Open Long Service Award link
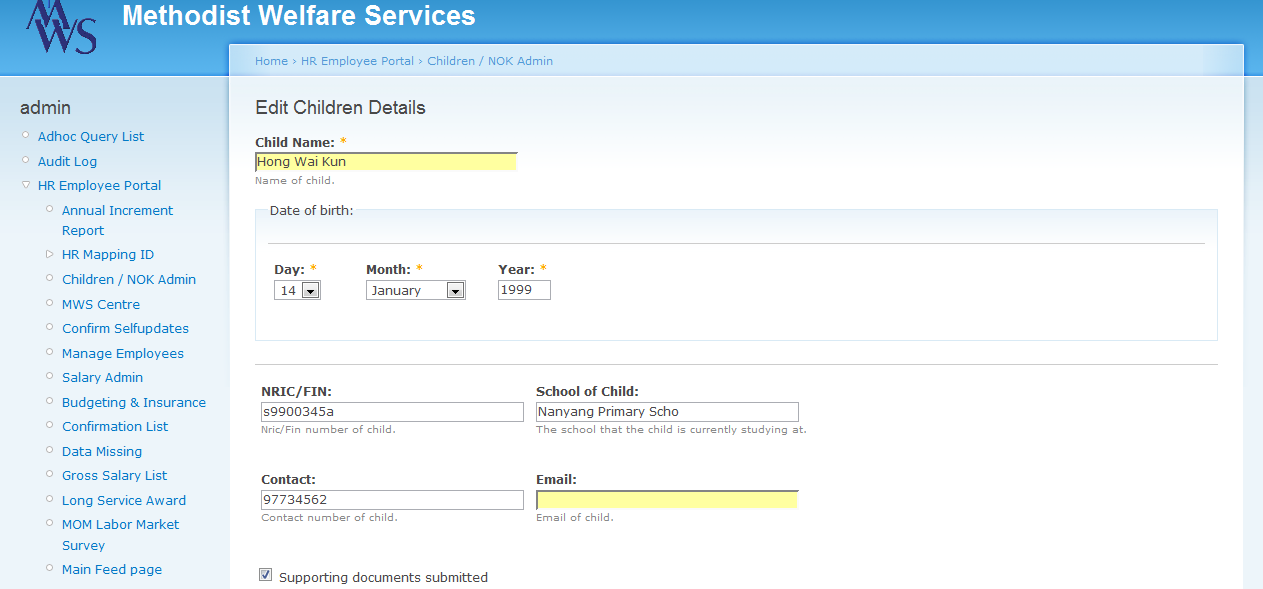This screenshot has width=1263, height=589. click(124, 500)
